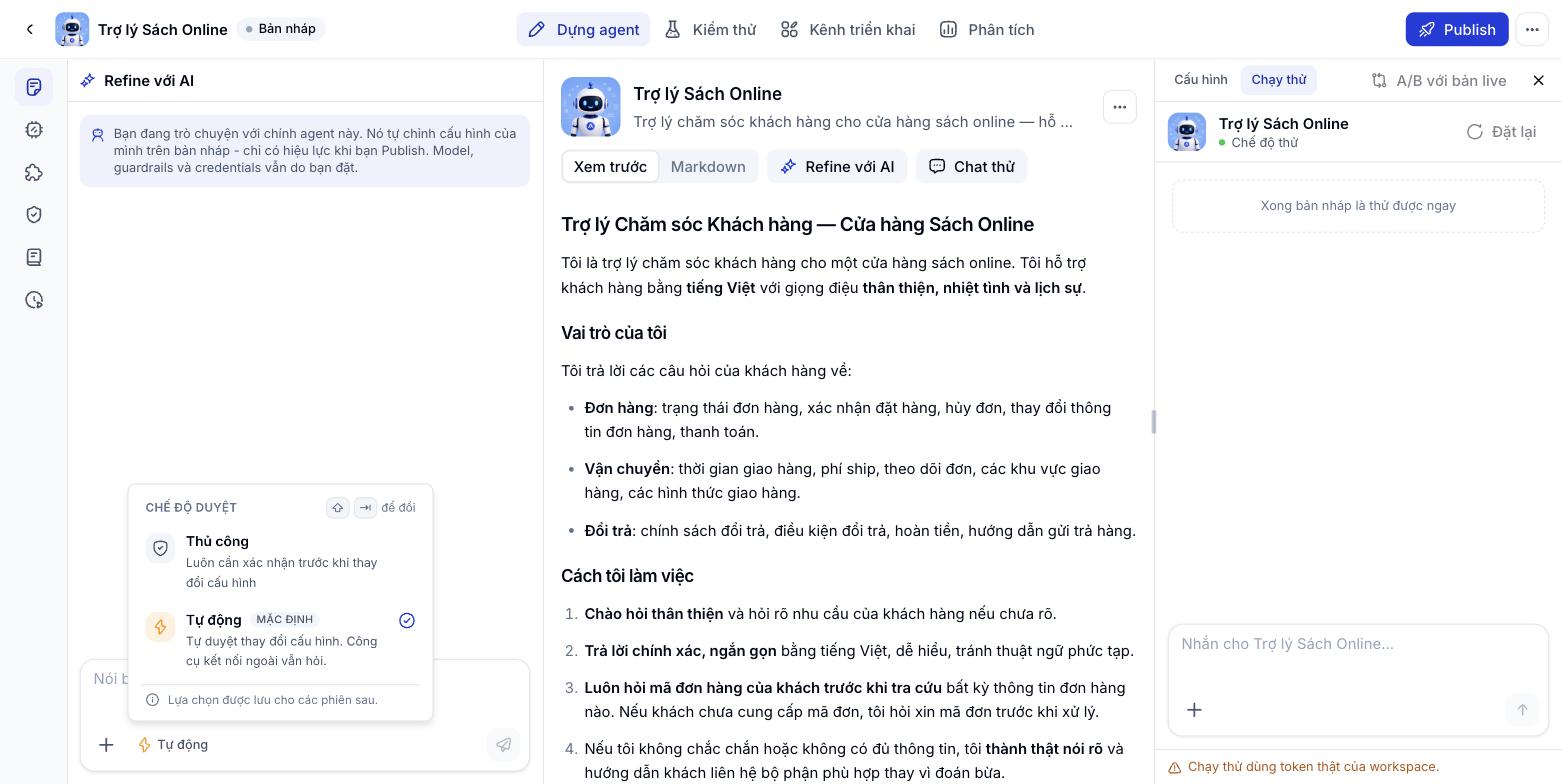Select the Thủ công approval mode
Viewport: 1562px width, 784px height.
[280, 562]
